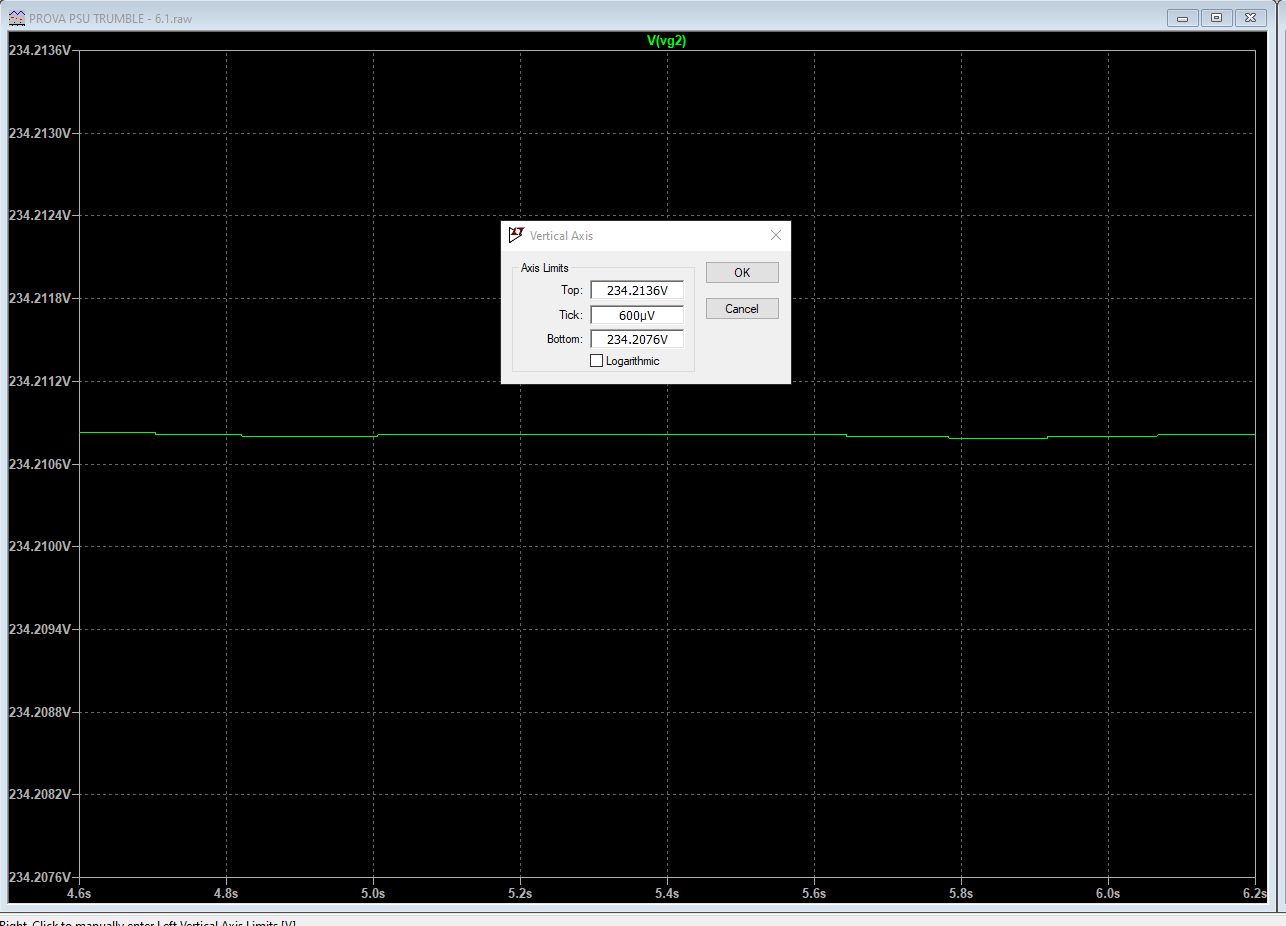Click the 234.2136V vertical axis label
The width and height of the screenshot is (1286, 926).
click(40, 50)
